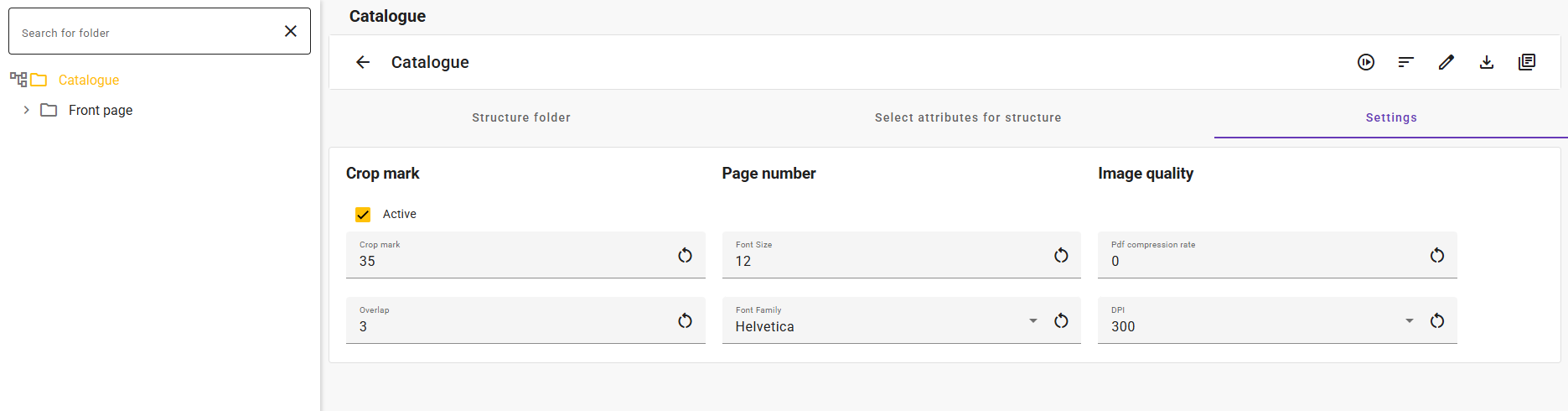
Task: Click the download icon in header
Action: pyautogui.click(x=1487, y=62)
